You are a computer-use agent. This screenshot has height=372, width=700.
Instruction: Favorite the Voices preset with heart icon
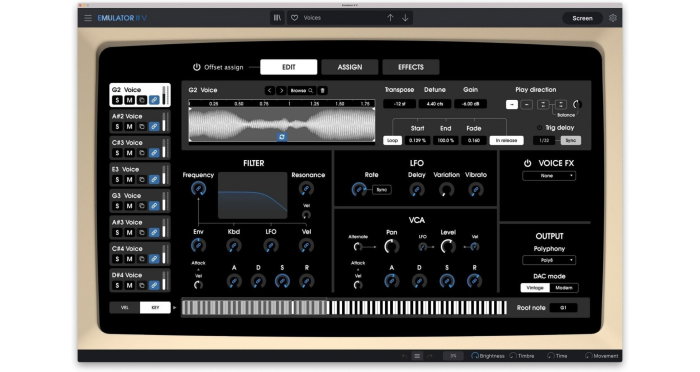point(295,18)
